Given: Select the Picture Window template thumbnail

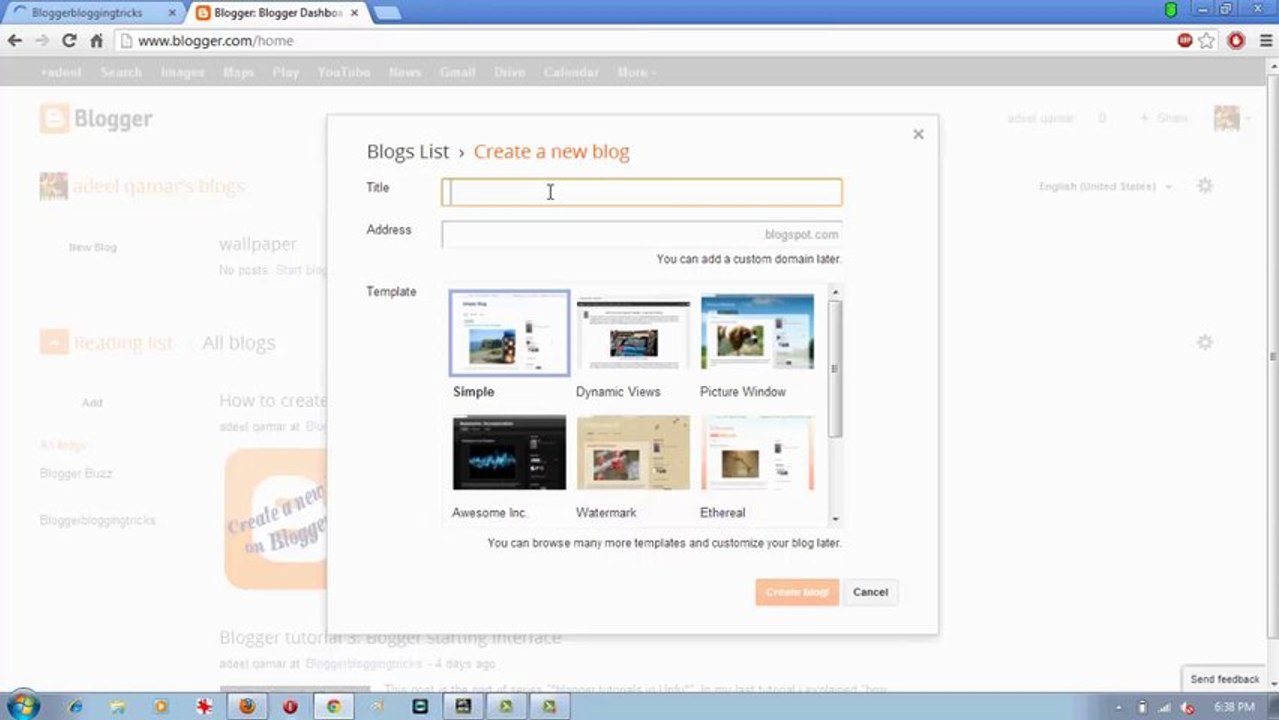Looking at the screenshot, I should (757, 333).
